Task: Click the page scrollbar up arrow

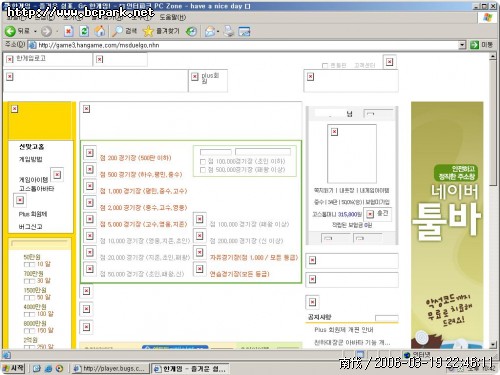Action: tap(493, 57)
